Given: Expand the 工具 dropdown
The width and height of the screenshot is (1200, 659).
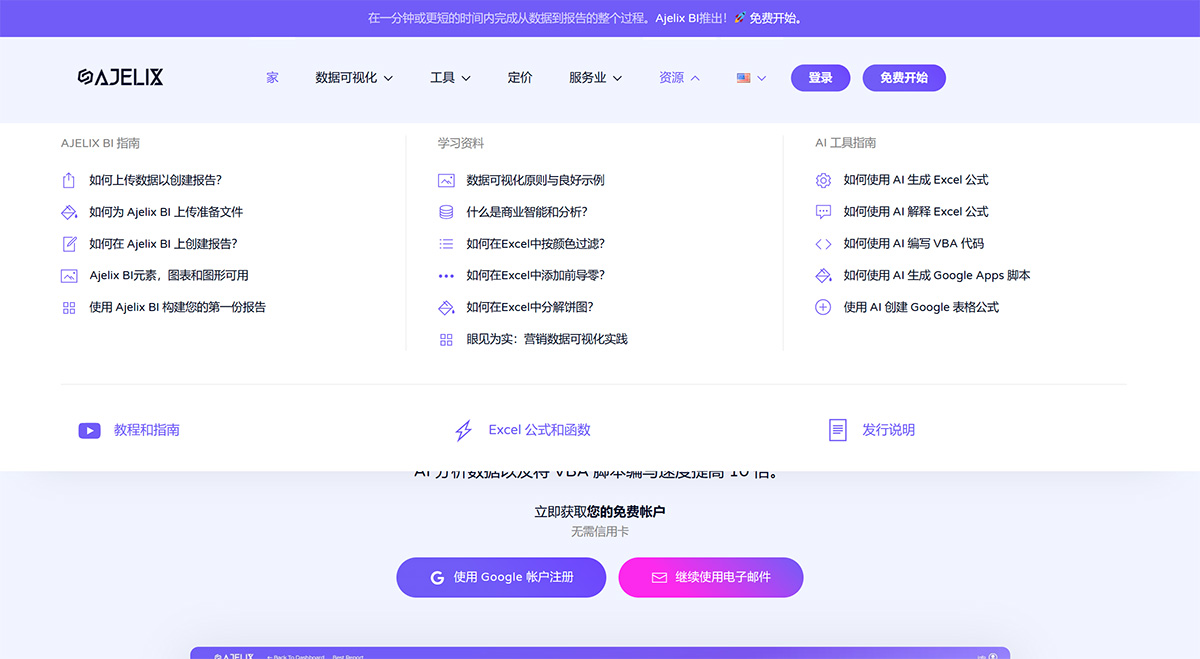Looking at the screenshot, I should pos(448,77).
